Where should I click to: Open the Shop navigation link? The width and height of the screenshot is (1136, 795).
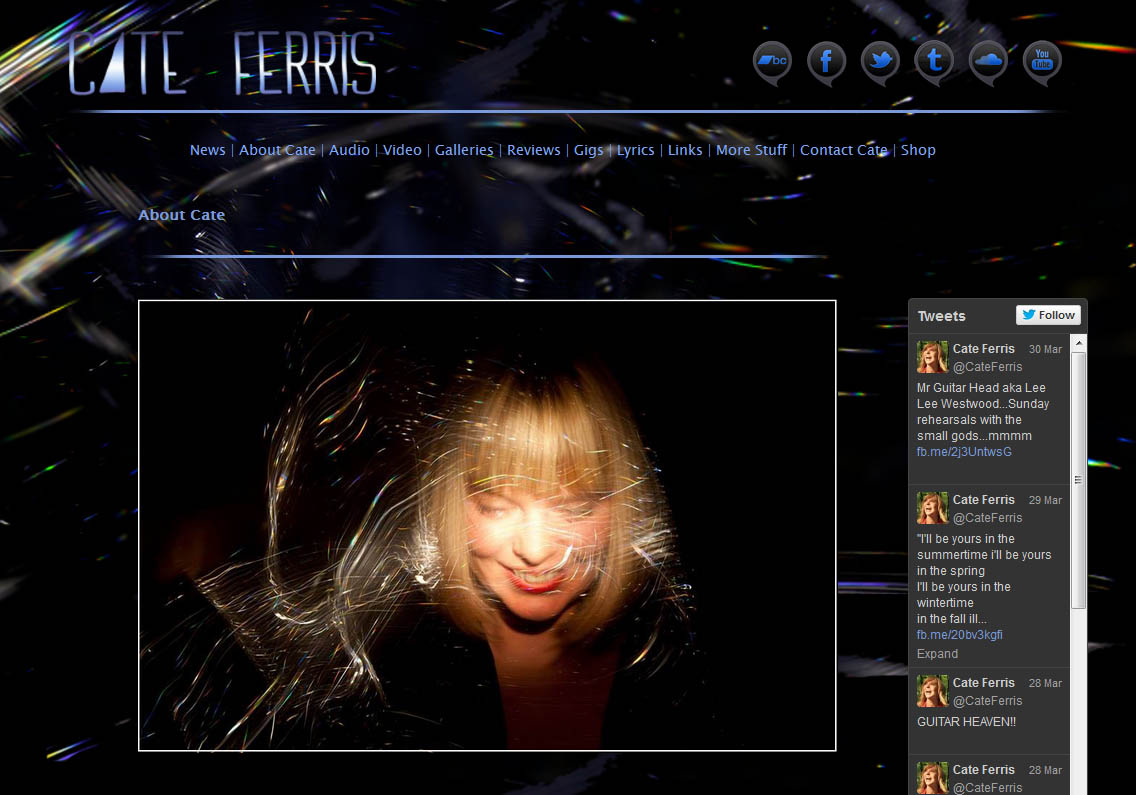918,150
